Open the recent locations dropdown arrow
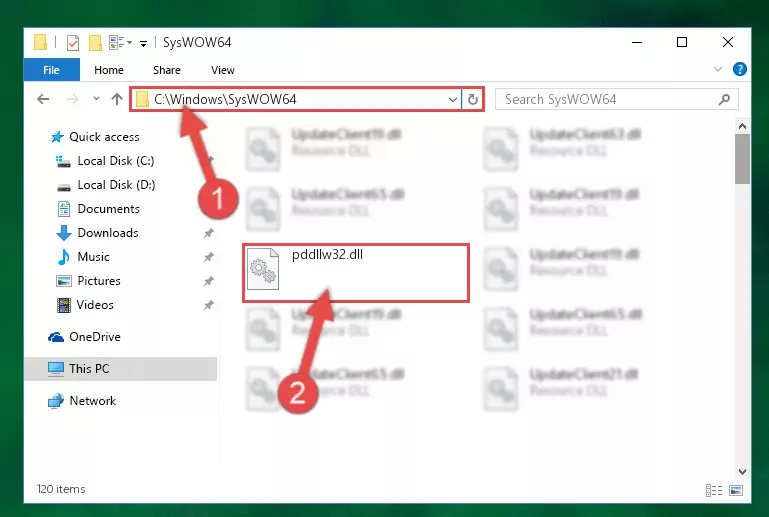This screenshot has width=769, height=517. 96,99
